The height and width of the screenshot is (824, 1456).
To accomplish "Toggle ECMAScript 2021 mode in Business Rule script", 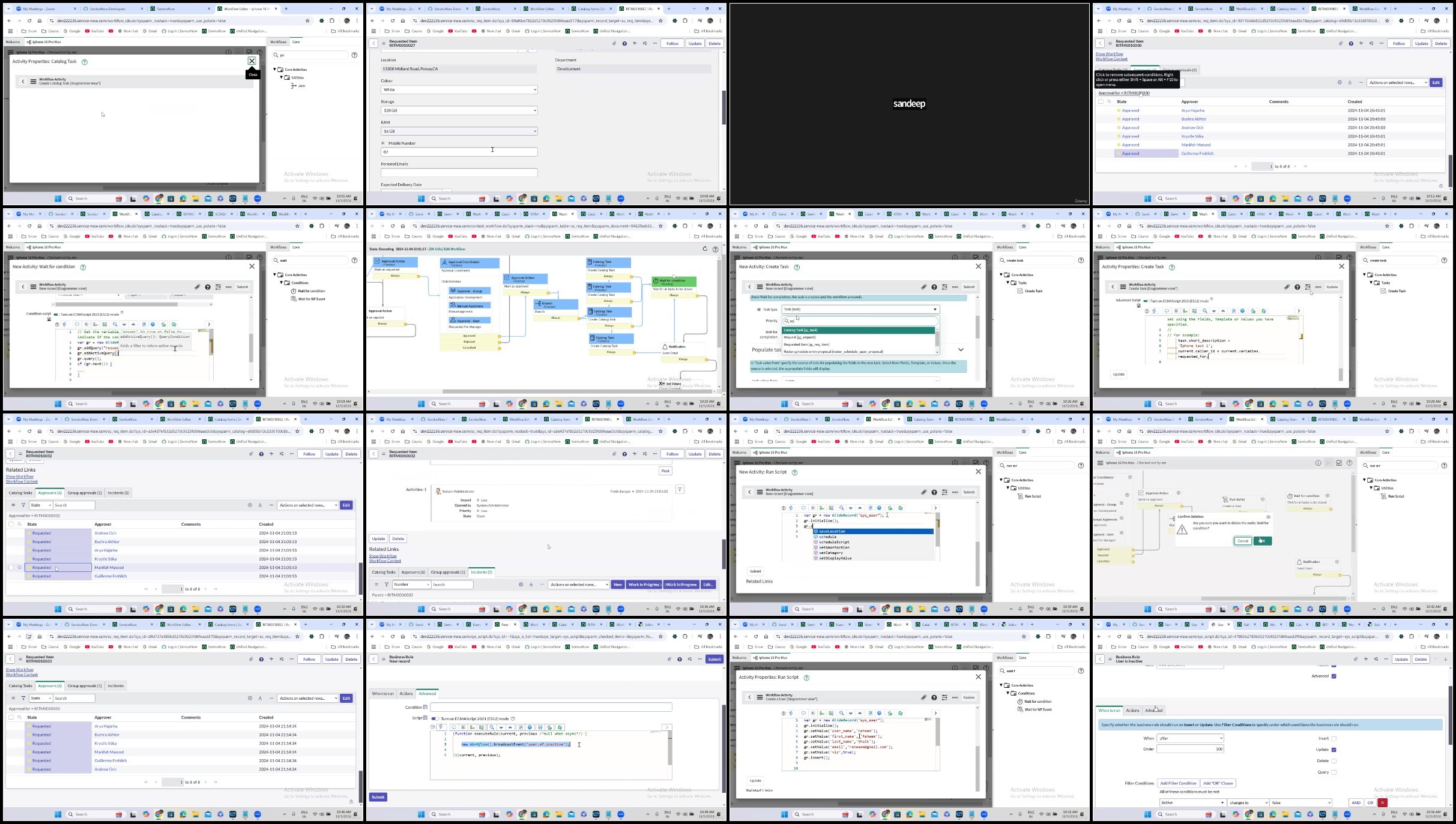I will 435,718.
